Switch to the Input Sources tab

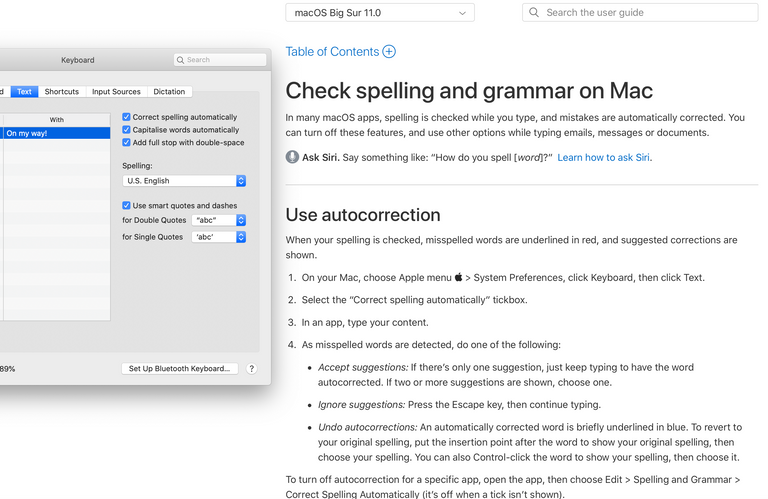116,92
